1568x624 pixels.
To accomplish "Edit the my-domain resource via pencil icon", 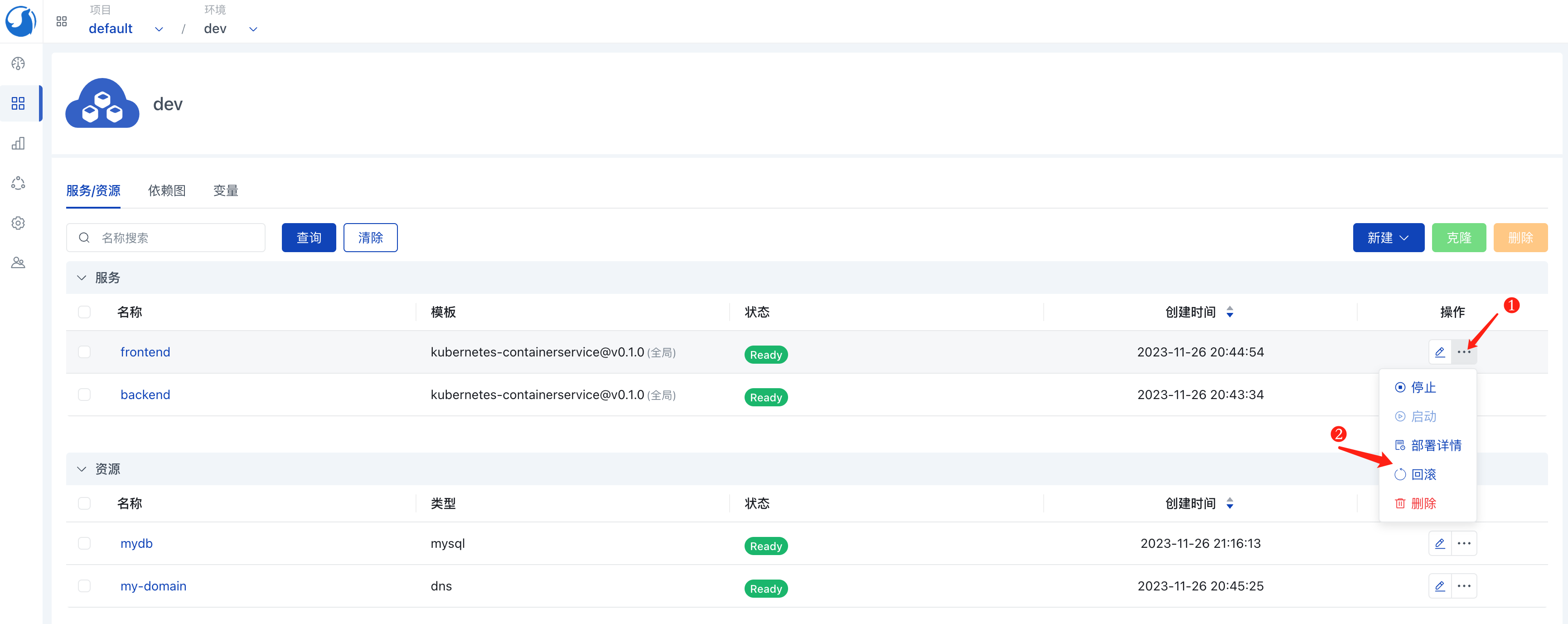I will pyautogui.click(x=1440, y=586).
